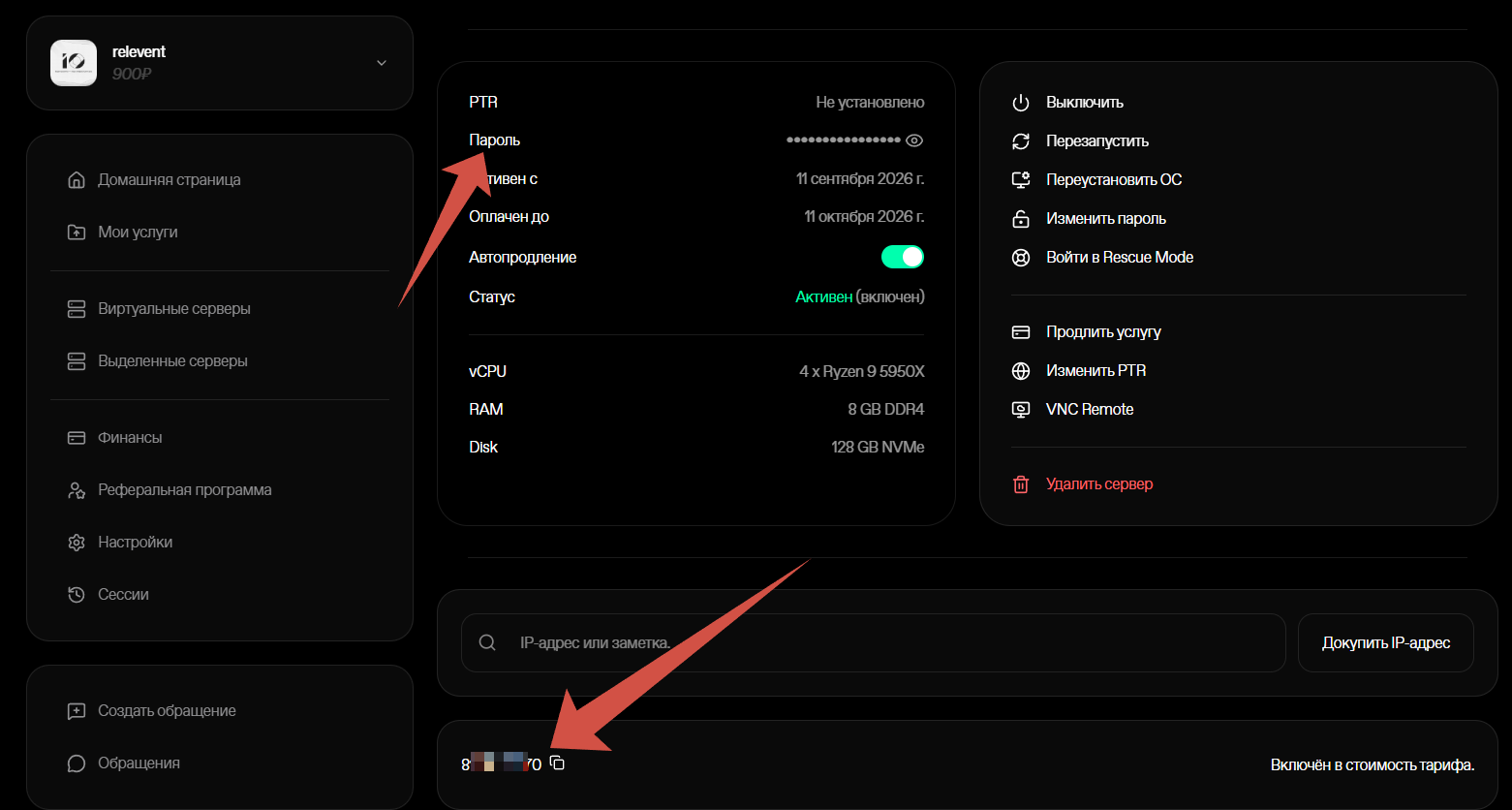Click the 128 GB NVMe disk value
Screen dimensions: 1512x810
[x=878, y=448]
